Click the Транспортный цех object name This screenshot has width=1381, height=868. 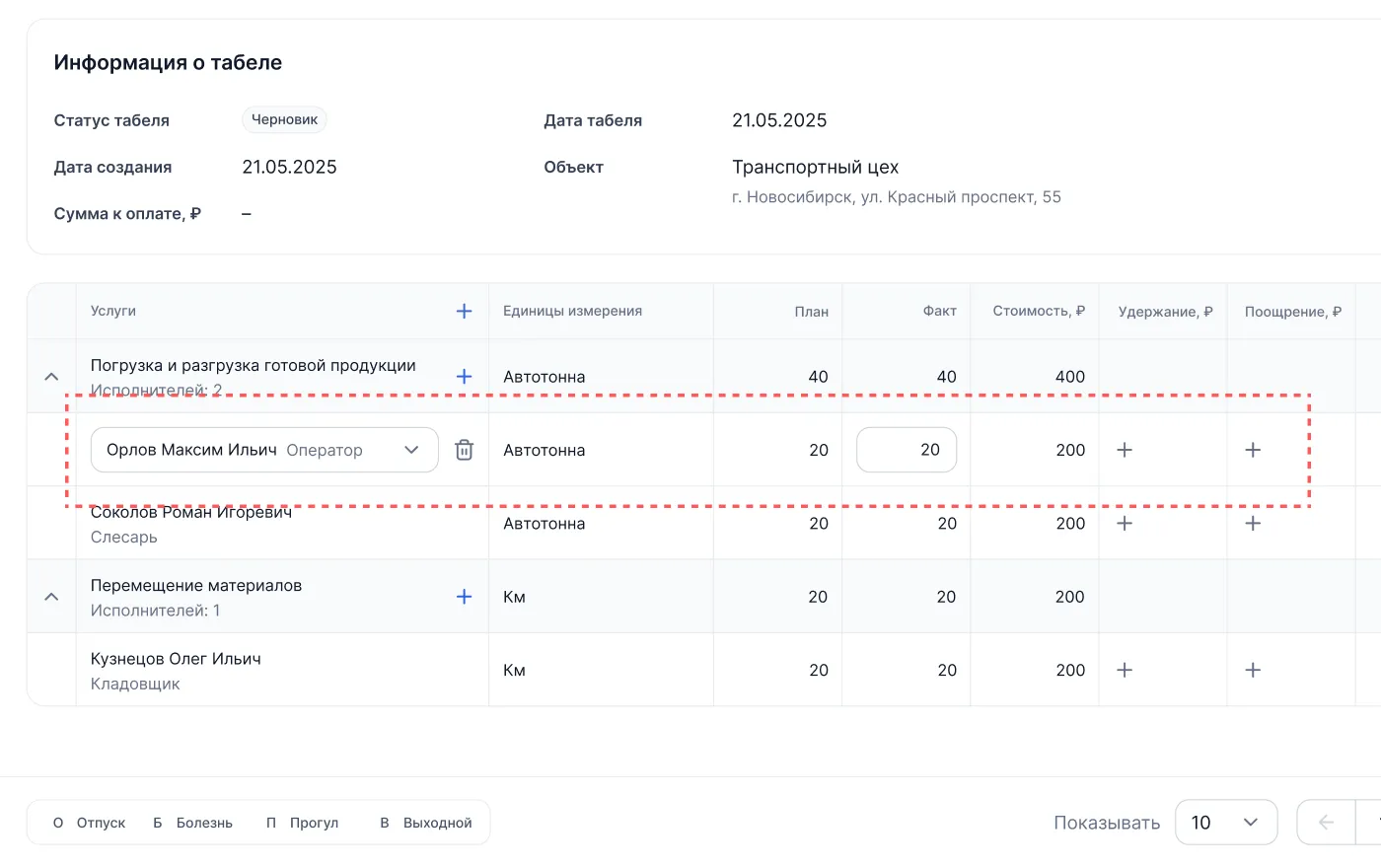[x=816, y=167]
